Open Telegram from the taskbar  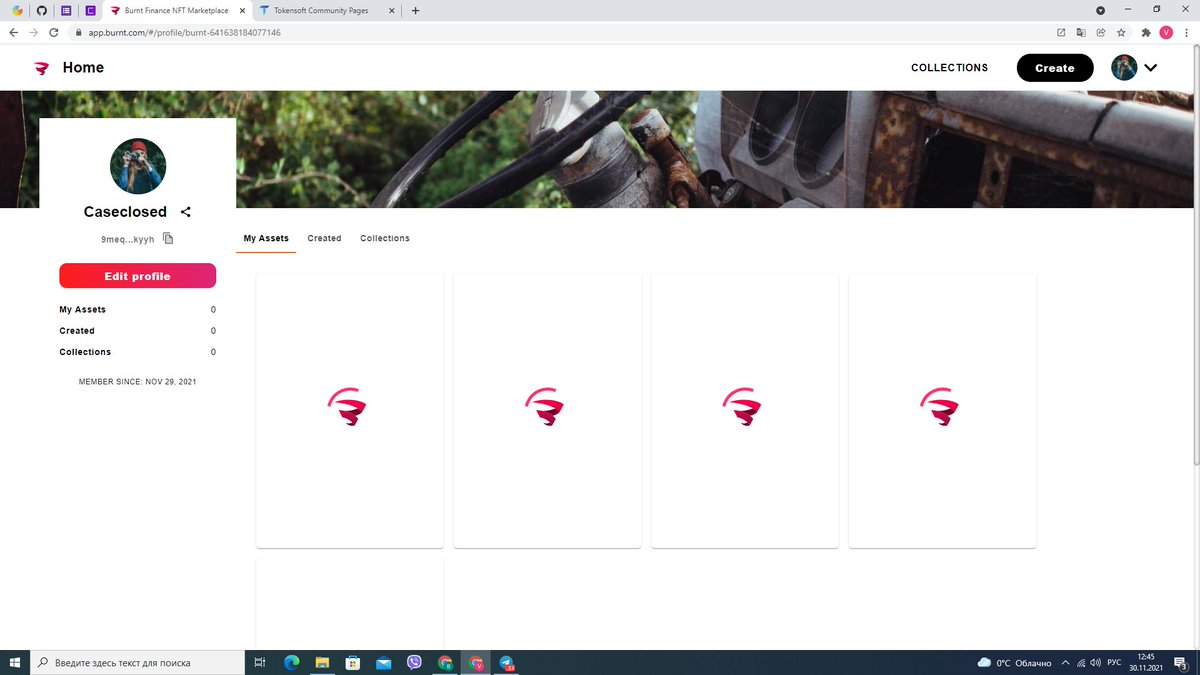click(506, 662)
